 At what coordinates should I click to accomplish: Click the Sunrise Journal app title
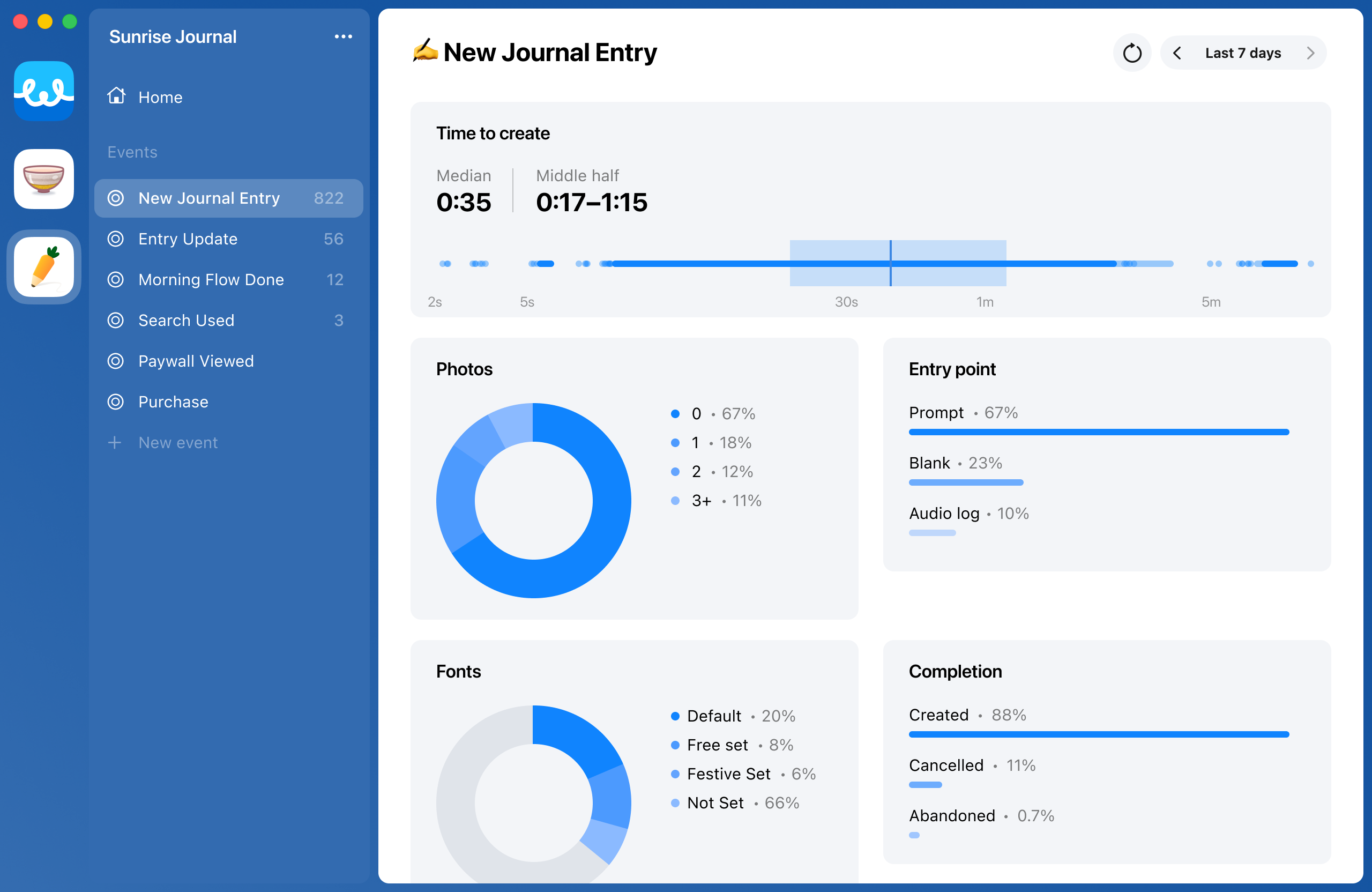tap(173, 36)
